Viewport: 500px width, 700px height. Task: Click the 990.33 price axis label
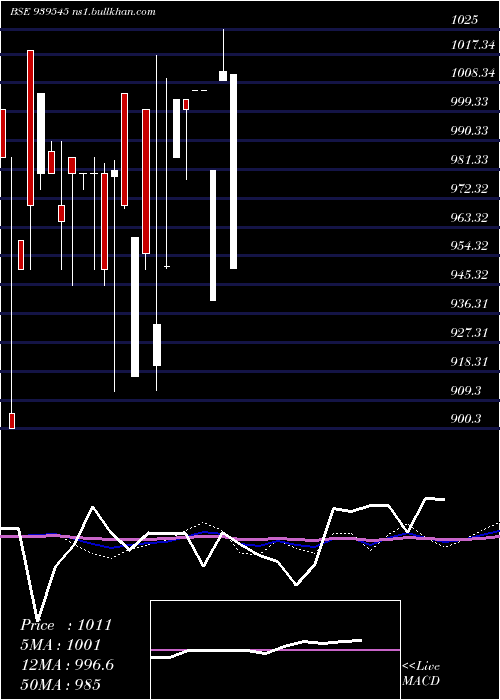[x=469, y=131]
